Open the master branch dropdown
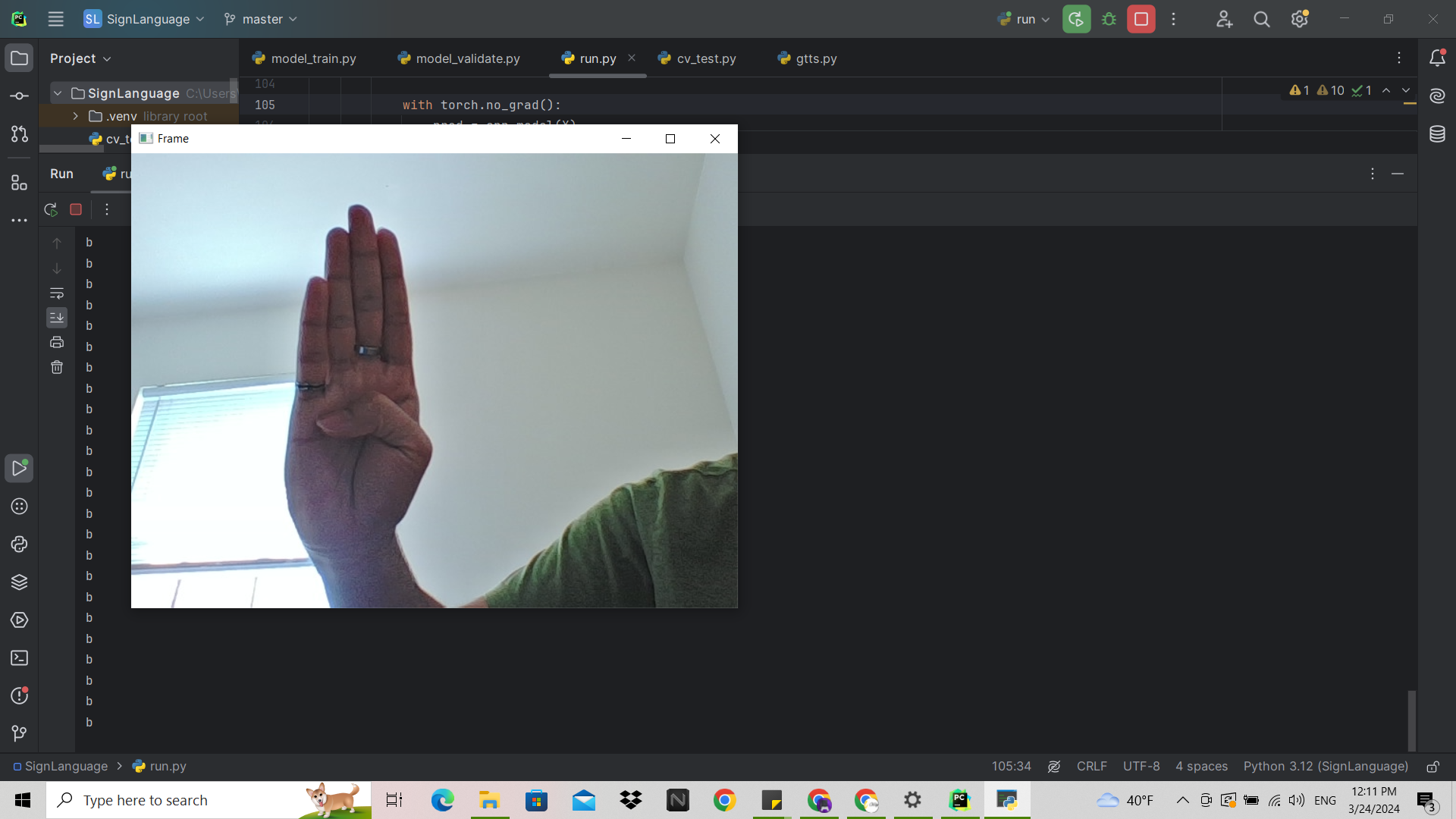This screenshot has width=1456, height=819. (262, 19)
